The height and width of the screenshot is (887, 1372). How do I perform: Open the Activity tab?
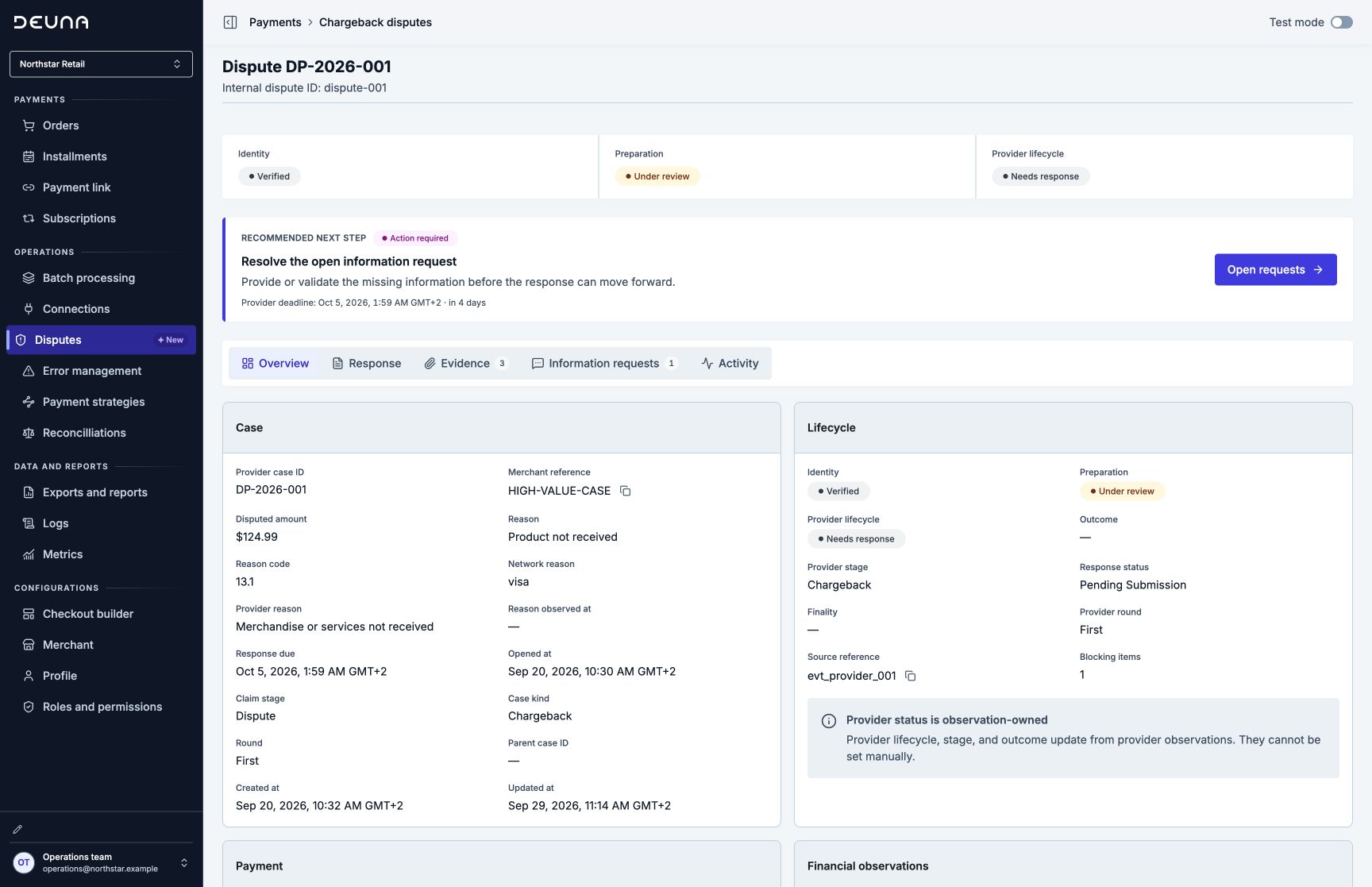(730, 364)
